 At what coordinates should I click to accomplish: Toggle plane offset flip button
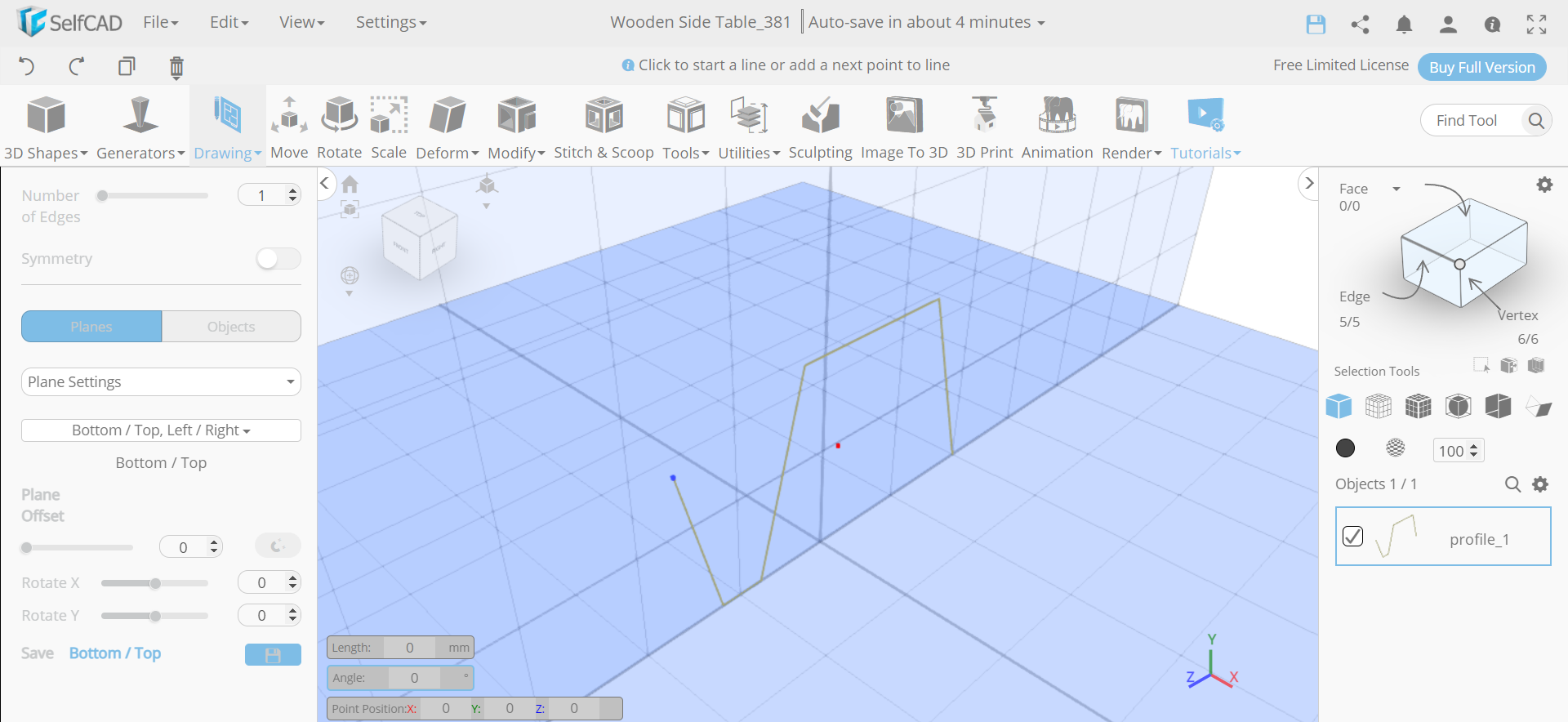coord(278,546)
